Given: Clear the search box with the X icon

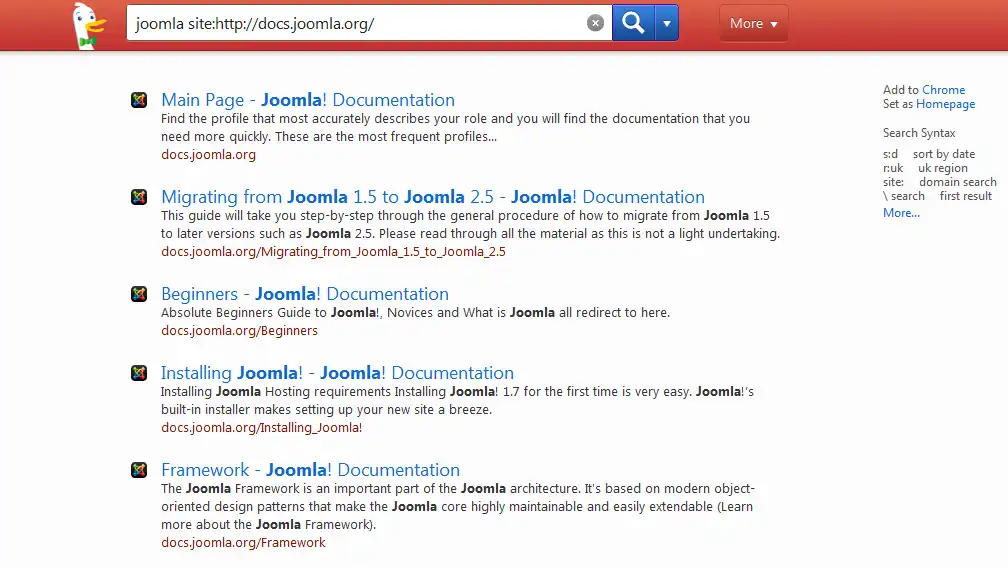Looking at the screenshot, I should point(595,23).
